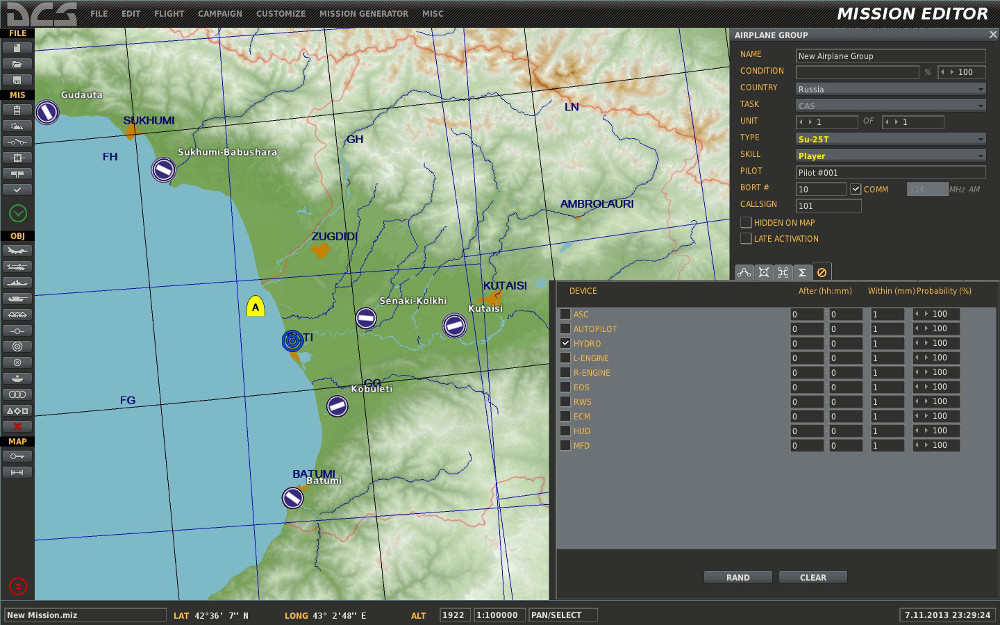Click the Save mission disk icon
1000x625 pixels.
(17, 80)
